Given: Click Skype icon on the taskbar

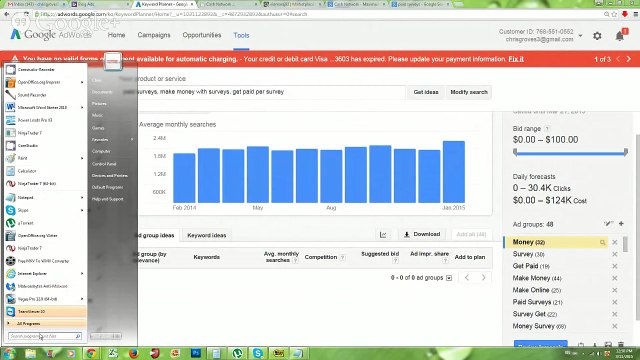Looking at the screenshot, I should coord(258,353).
